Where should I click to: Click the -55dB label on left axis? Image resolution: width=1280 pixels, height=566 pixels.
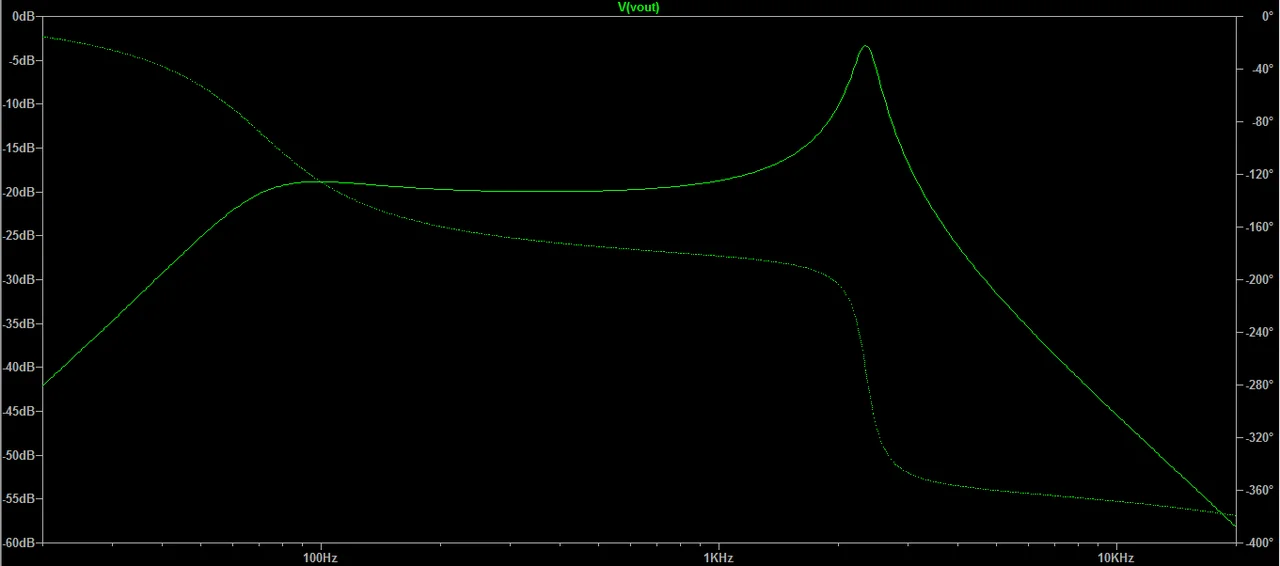coord(19,499)
